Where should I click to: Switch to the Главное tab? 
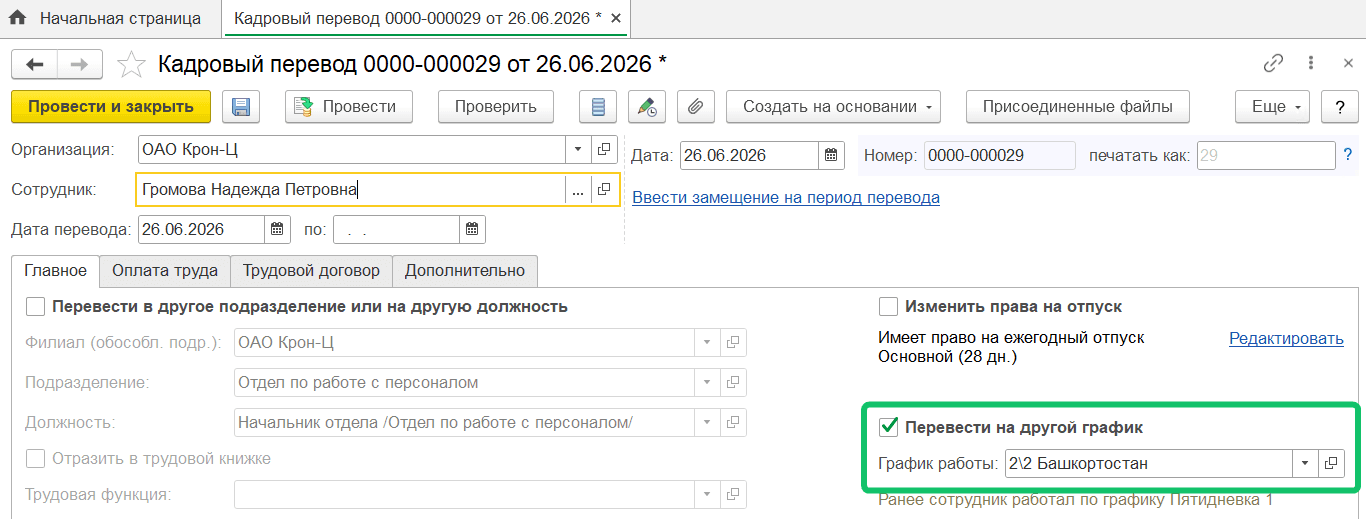tap(56, 270)
